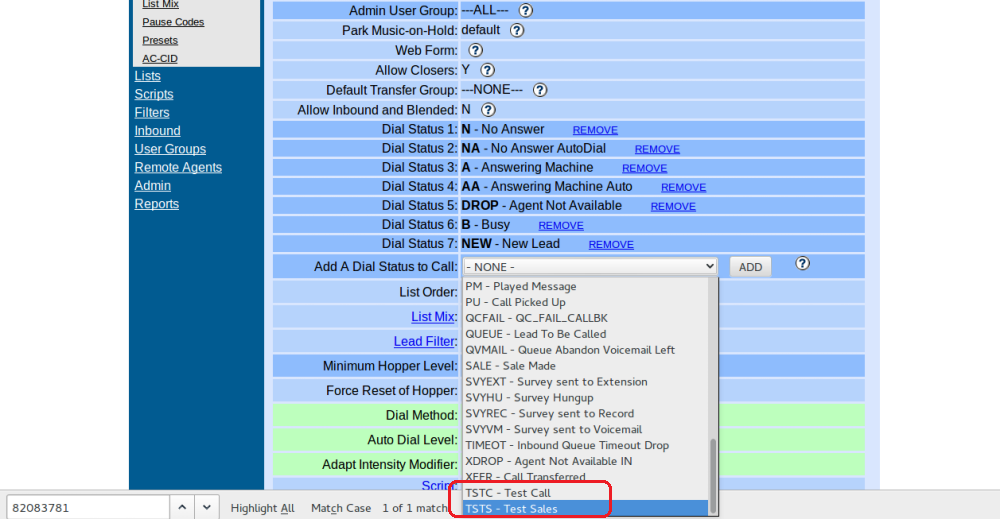The height and width of the screenshot is (519, 1000).
Task: Open help icon for Admin User Group
Action: coord(526,11)
